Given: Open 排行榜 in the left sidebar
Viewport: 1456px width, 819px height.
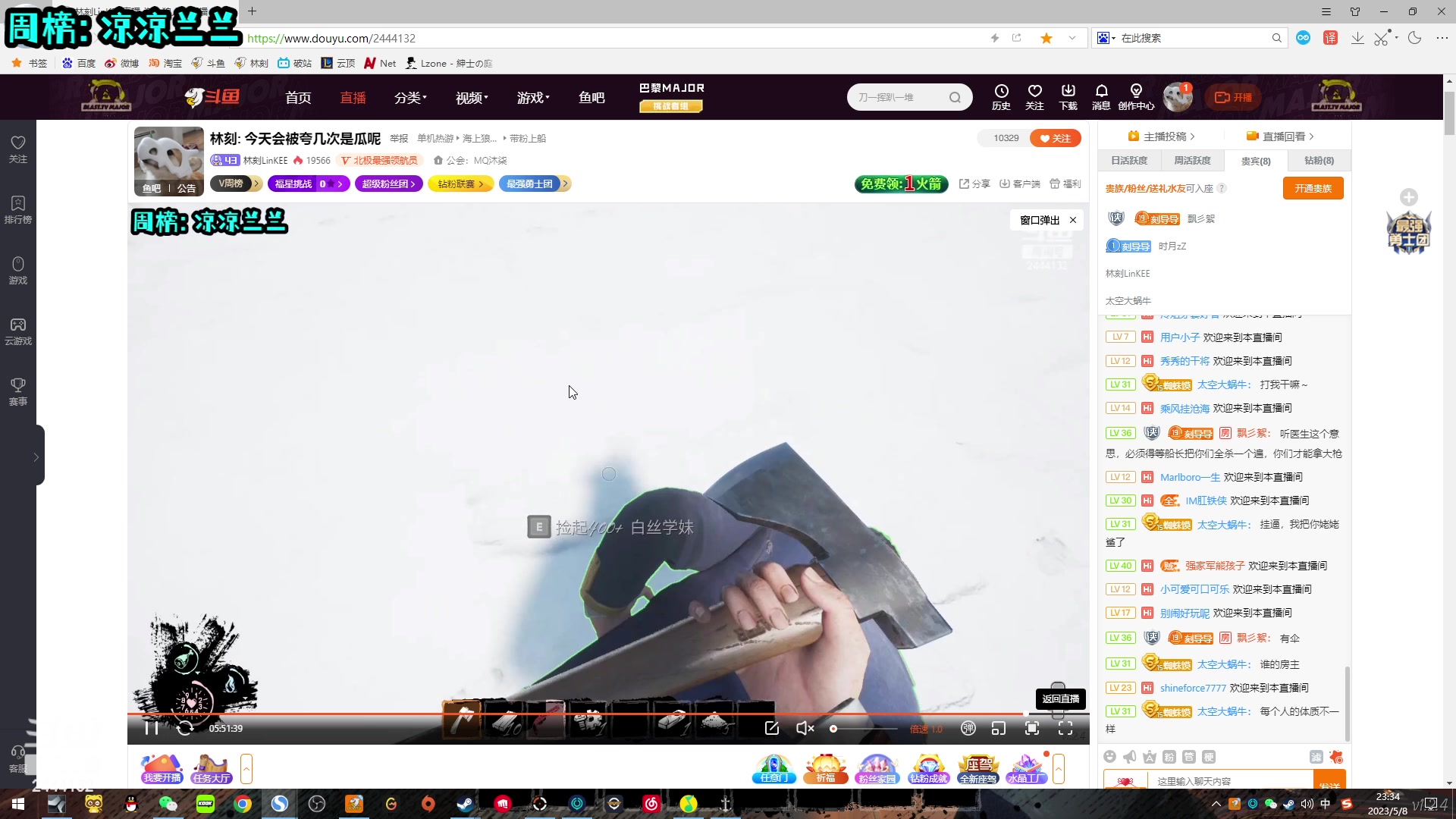Looking at the screenshot, I should pos(18,210).
